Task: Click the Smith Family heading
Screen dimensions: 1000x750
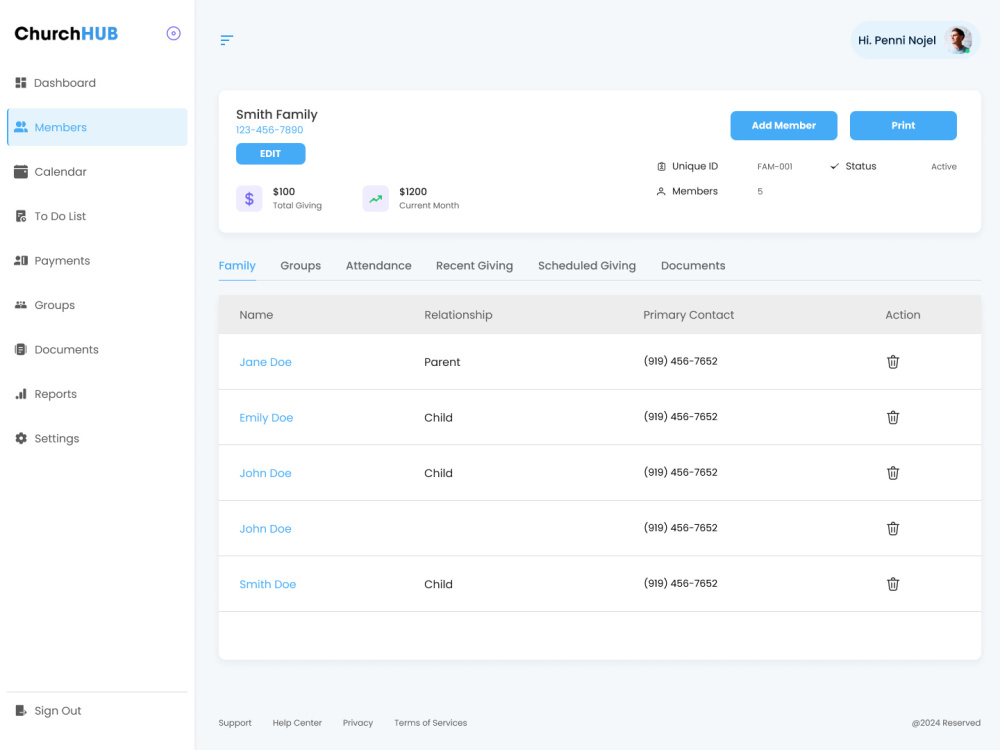Action: 277,114
